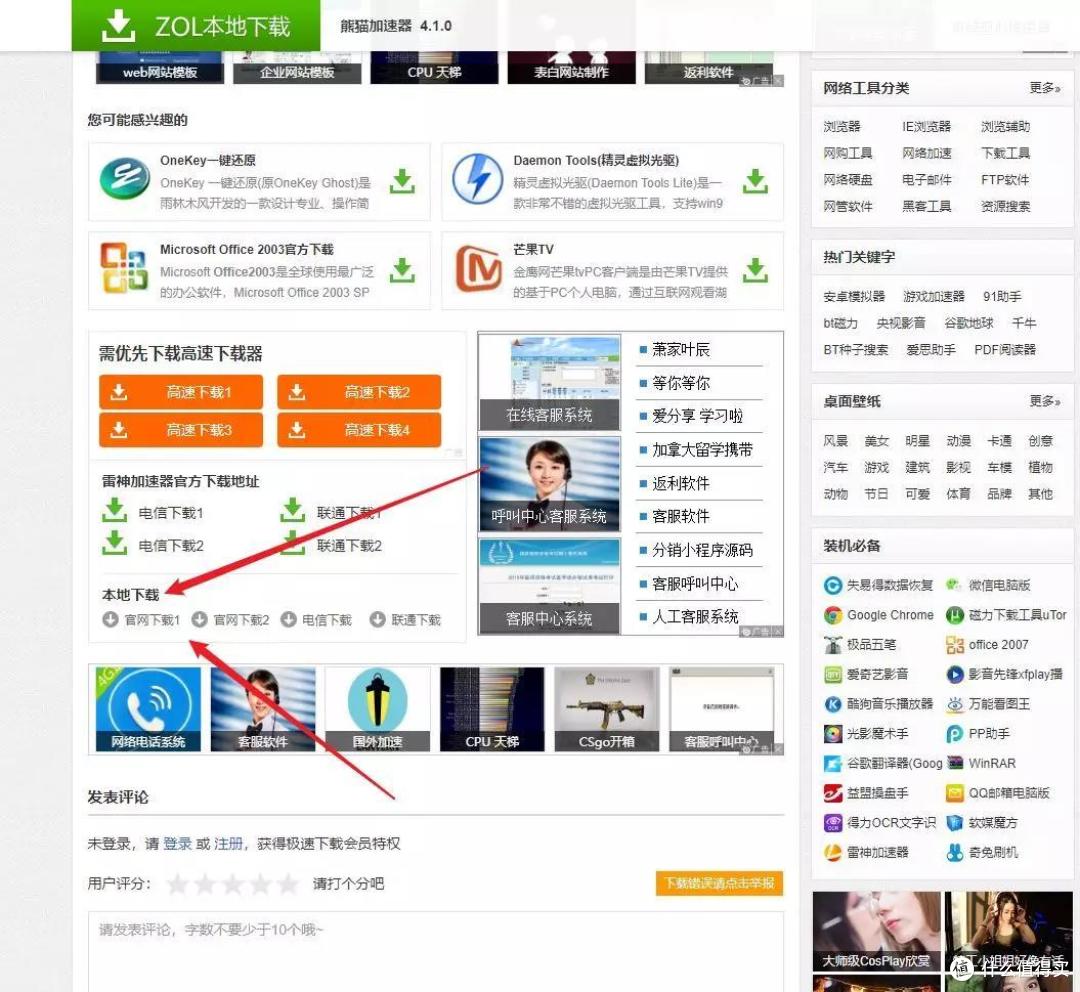Open 在线客服系统 ad thumbnail
The image size is (1080, 992).
pos(549,383)
